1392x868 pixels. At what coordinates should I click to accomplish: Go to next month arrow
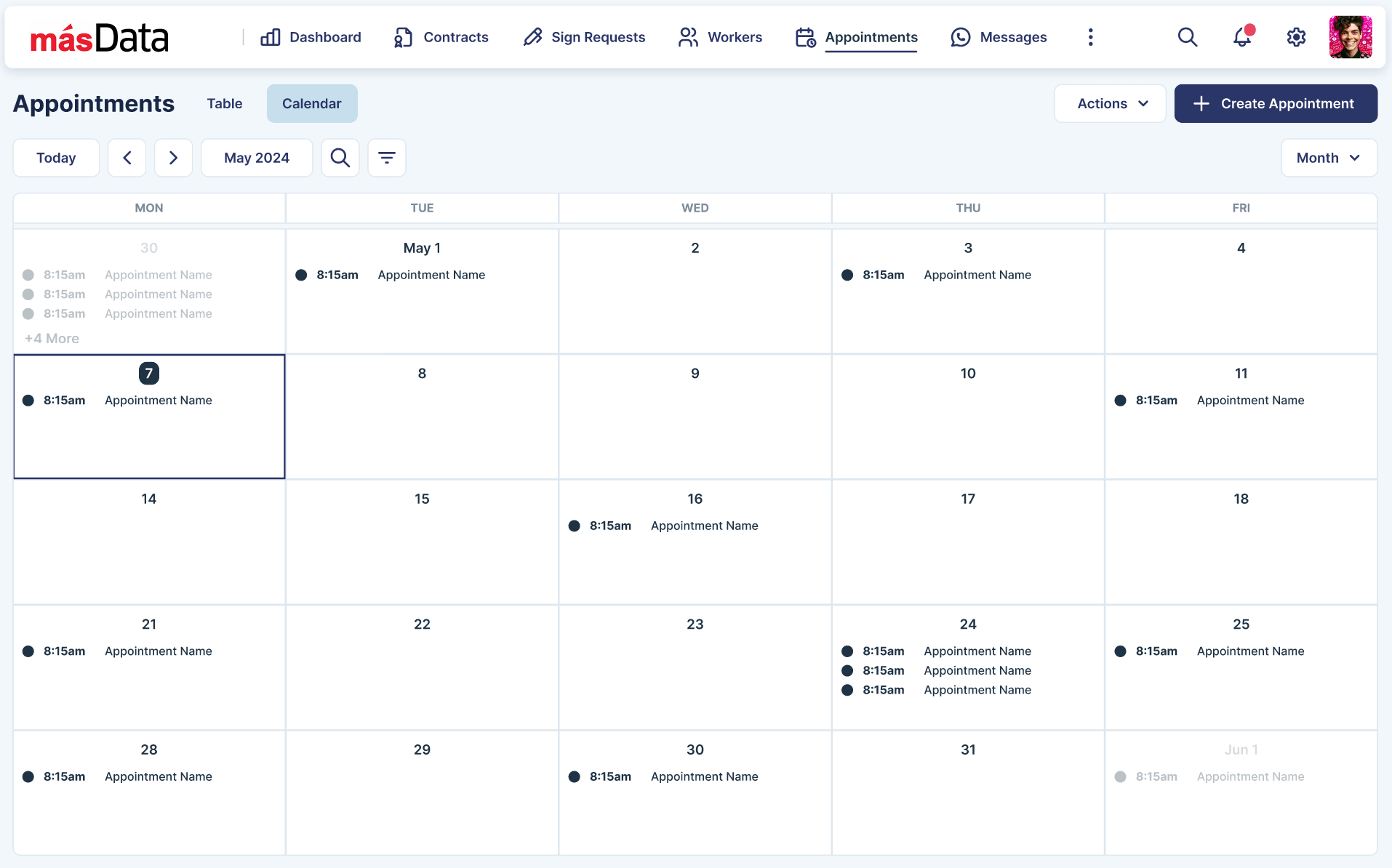click(x=173, y=158)
